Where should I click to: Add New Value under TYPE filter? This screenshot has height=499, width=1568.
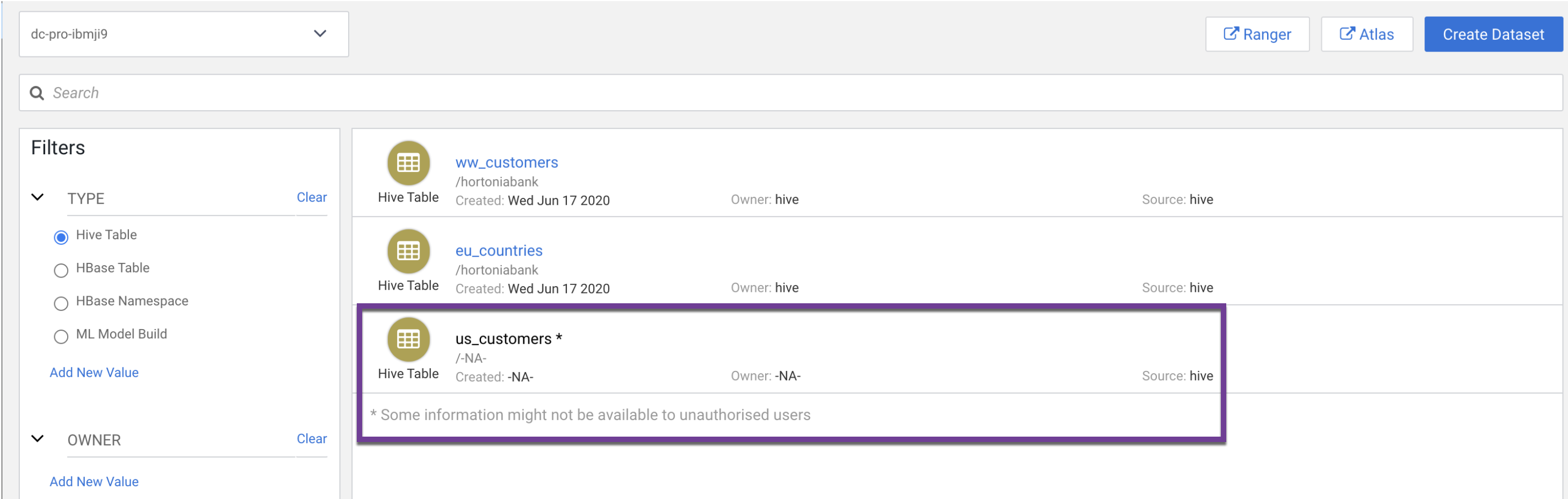[x=93, y=372]
